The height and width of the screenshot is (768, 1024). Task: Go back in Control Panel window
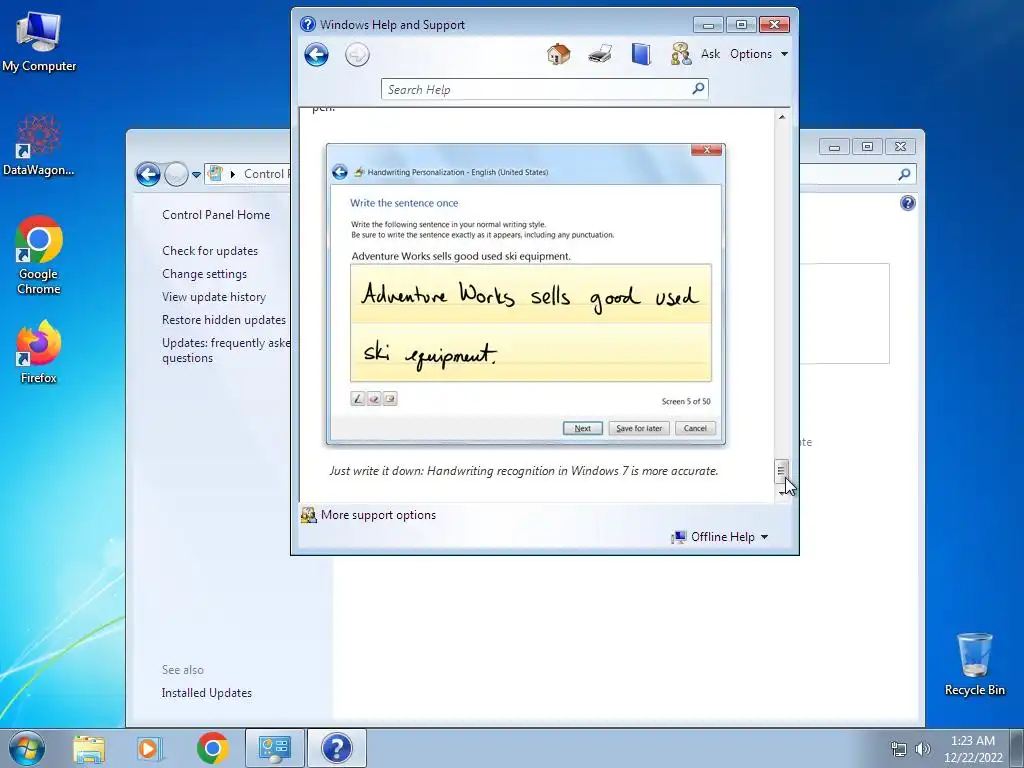(x=148, y=174)
